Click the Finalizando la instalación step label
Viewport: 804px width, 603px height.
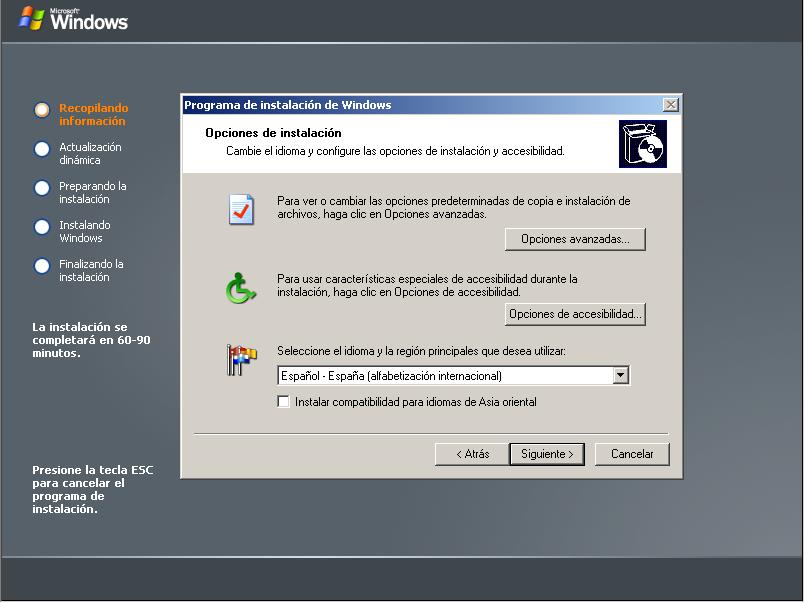click(91, 270)
